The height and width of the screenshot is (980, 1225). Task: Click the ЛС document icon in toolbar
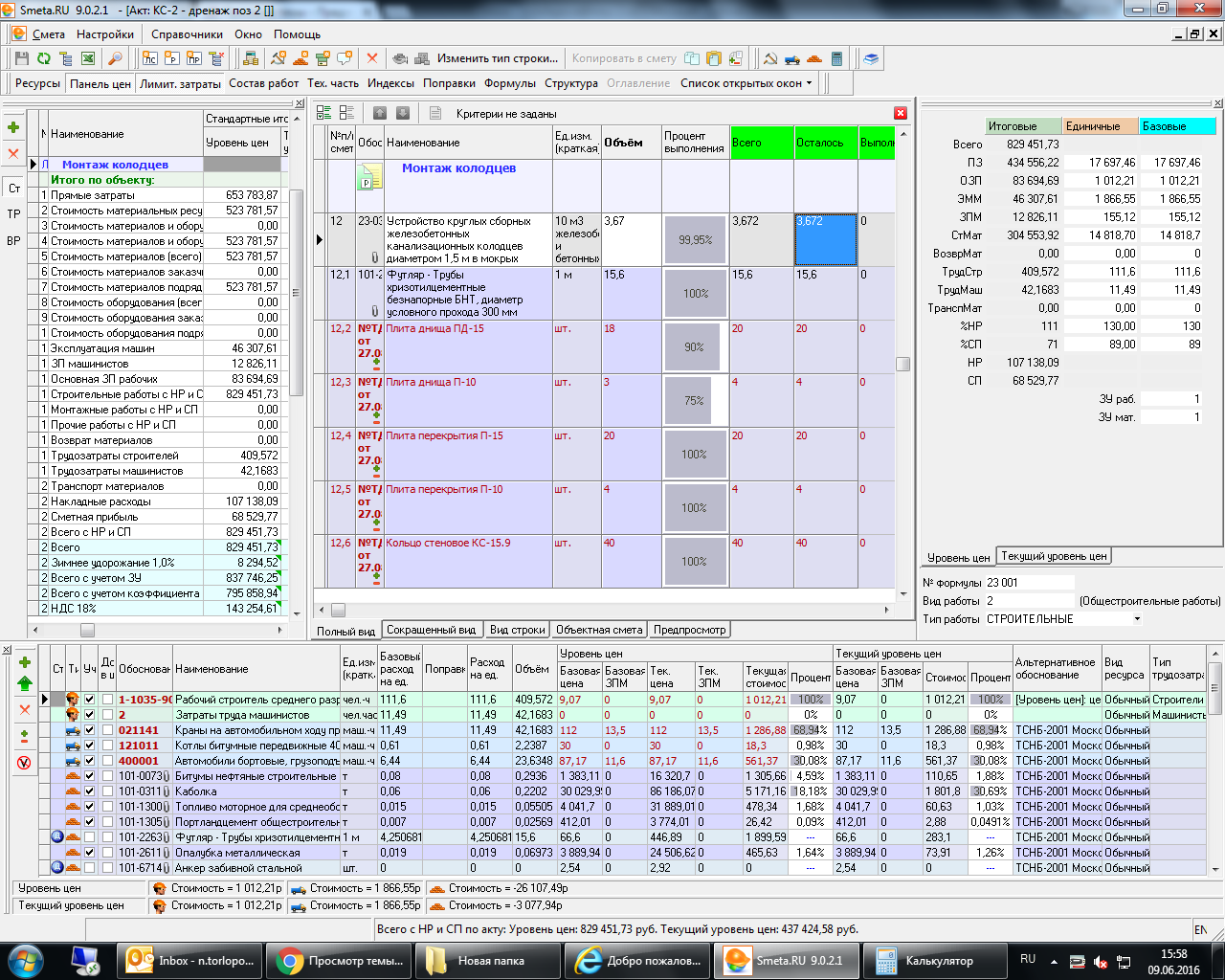tap(150, 58)
